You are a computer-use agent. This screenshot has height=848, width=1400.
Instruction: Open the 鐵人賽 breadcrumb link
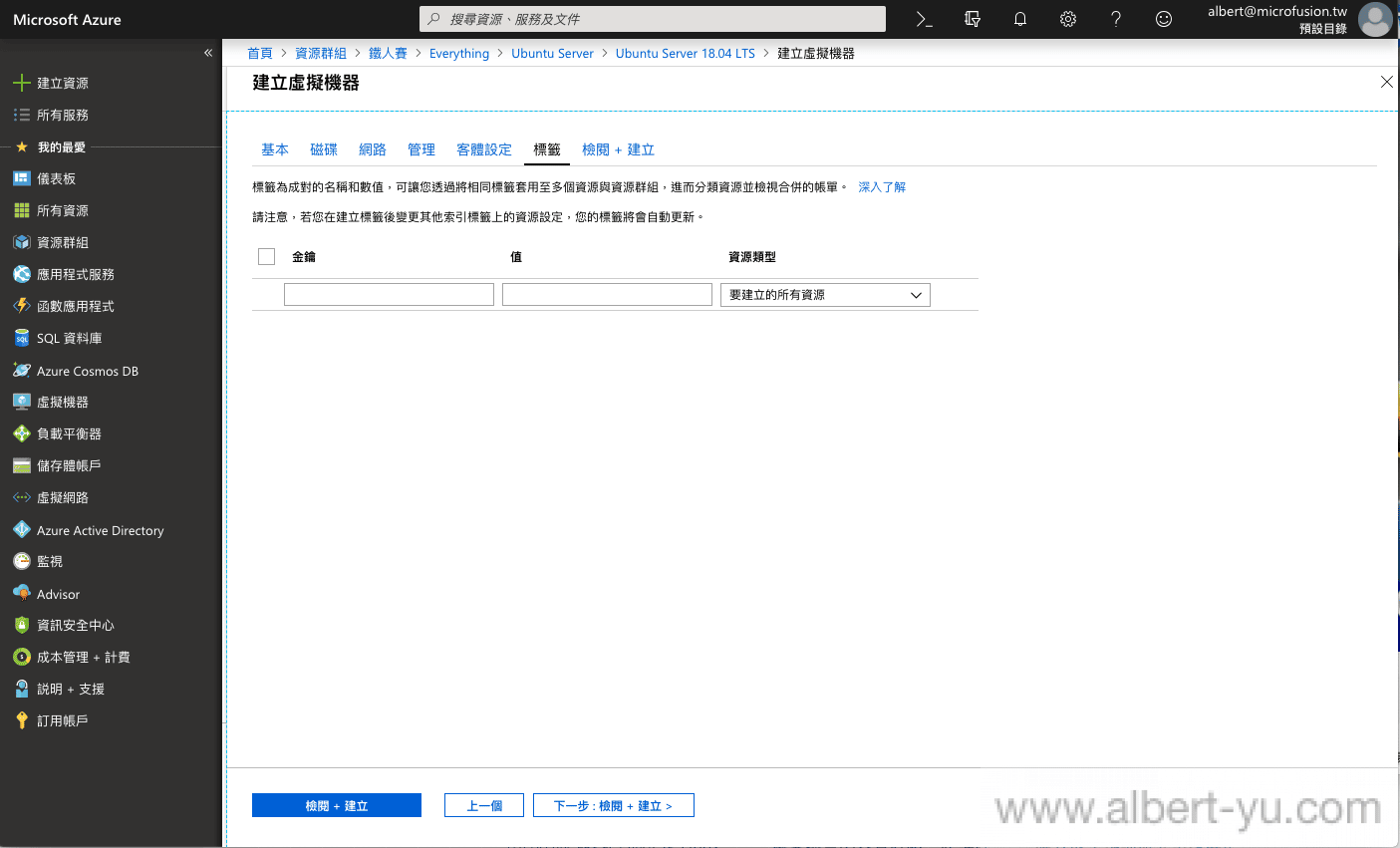pos(388,53)
